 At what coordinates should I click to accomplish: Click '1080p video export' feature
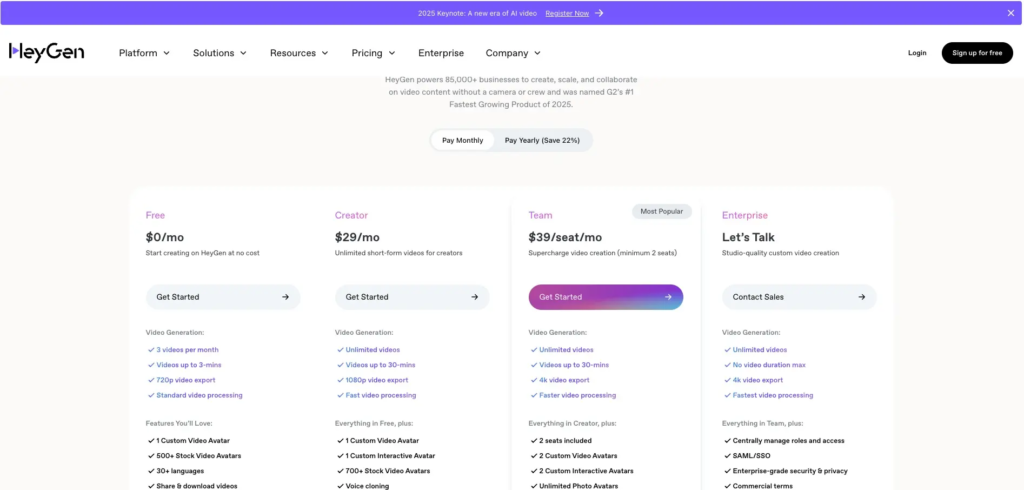click(377, 380)
